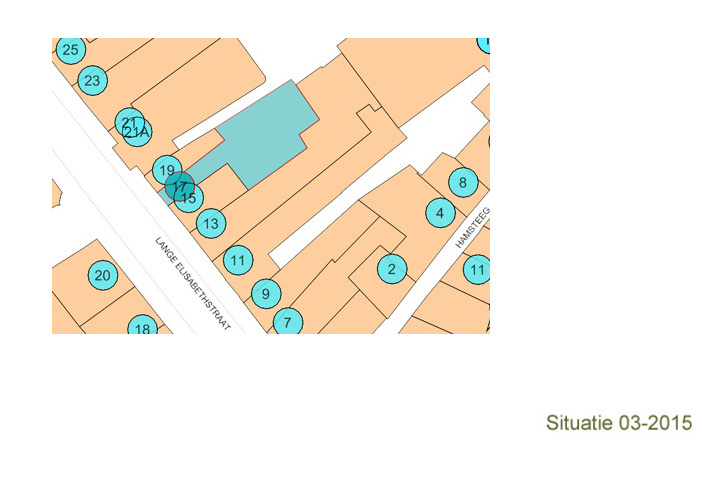Viewport: 710px width, 478px height.
Task: Click the Situatie 03-2015 caption
Action: pos(619,423)
